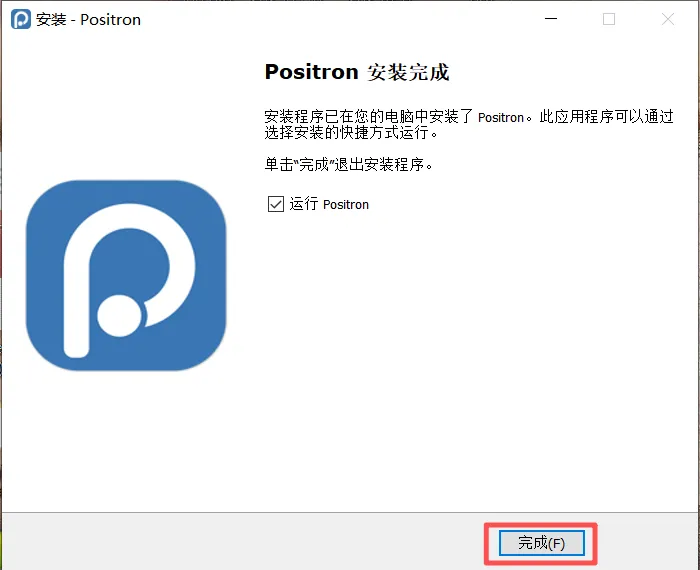Click the 完成(F) finish button

(542, 543)
